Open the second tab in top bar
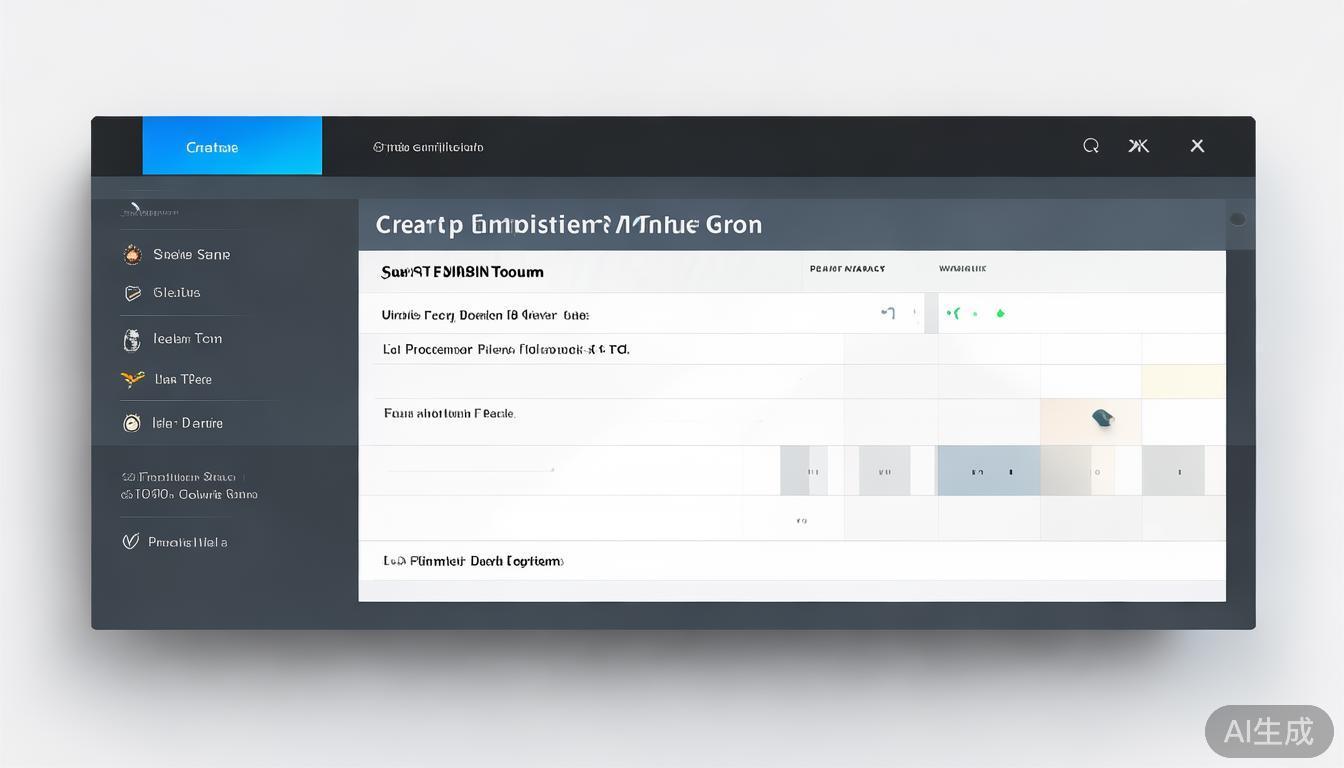This screenshot has height=768, width=1344. [428, 147]
